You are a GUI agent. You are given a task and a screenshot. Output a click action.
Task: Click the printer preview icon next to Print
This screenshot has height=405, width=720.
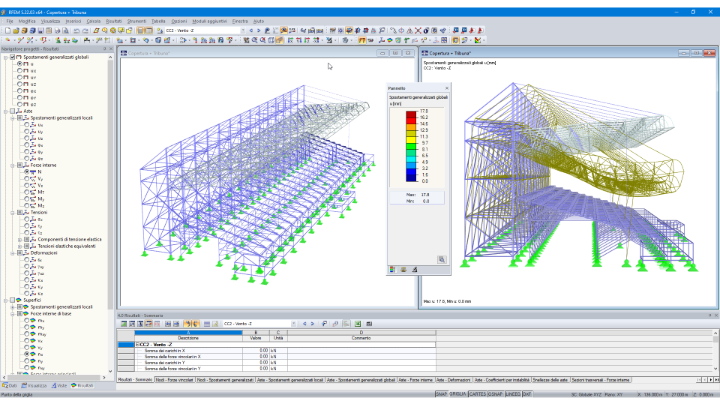coord(66,31)
